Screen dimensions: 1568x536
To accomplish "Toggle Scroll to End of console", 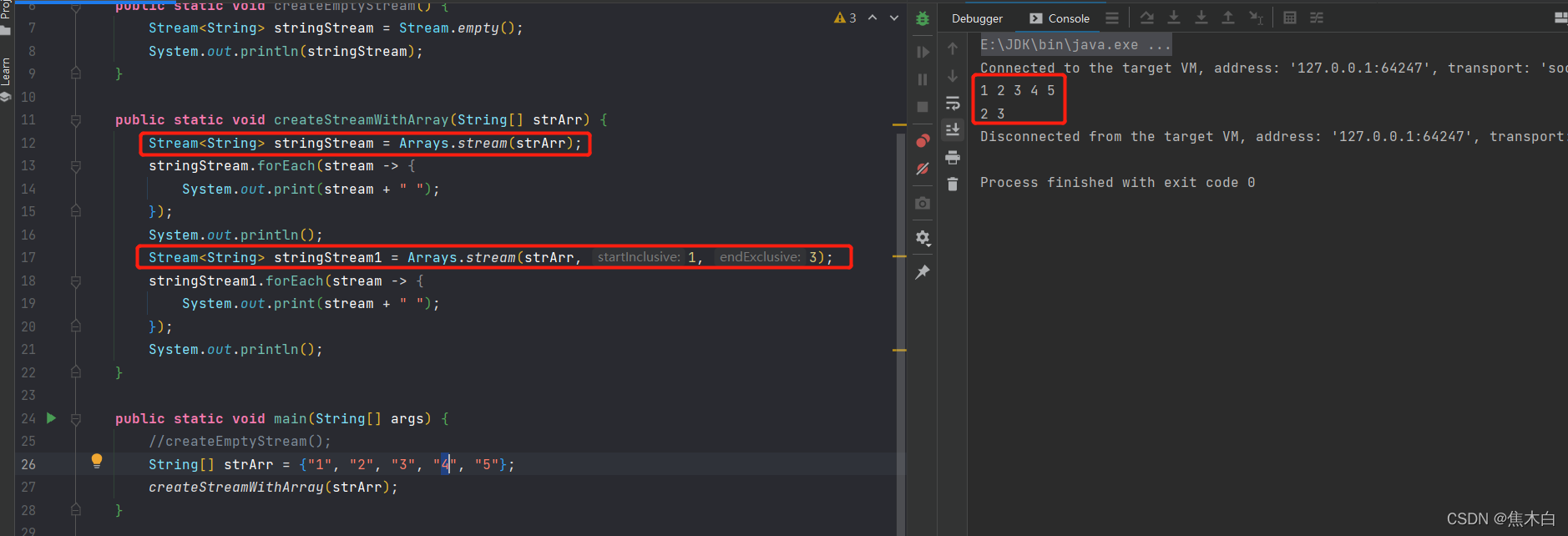I will pyautogui.click(x=953, y=129).
